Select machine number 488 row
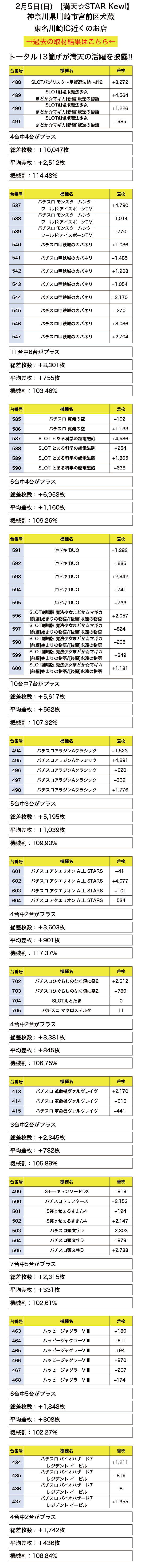Screen dimensions: 141x1568 [70, 81]
